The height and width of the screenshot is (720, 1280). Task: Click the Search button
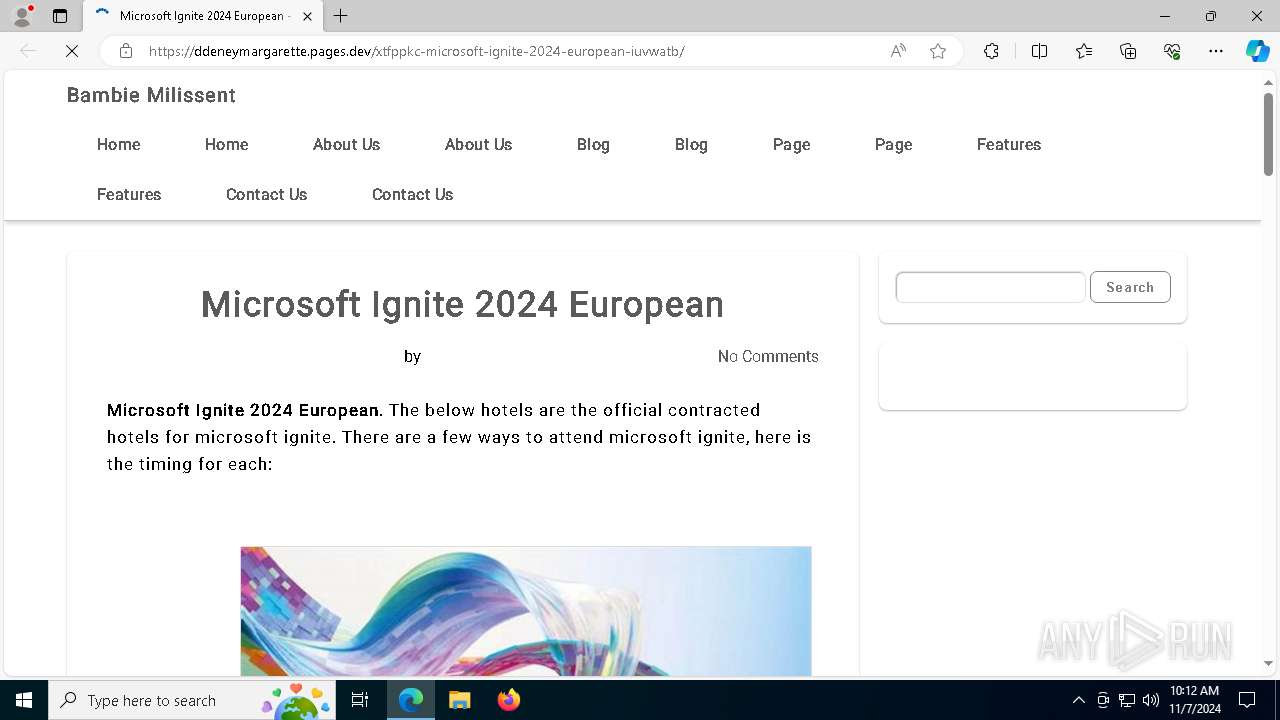(x=1130, y=287)
